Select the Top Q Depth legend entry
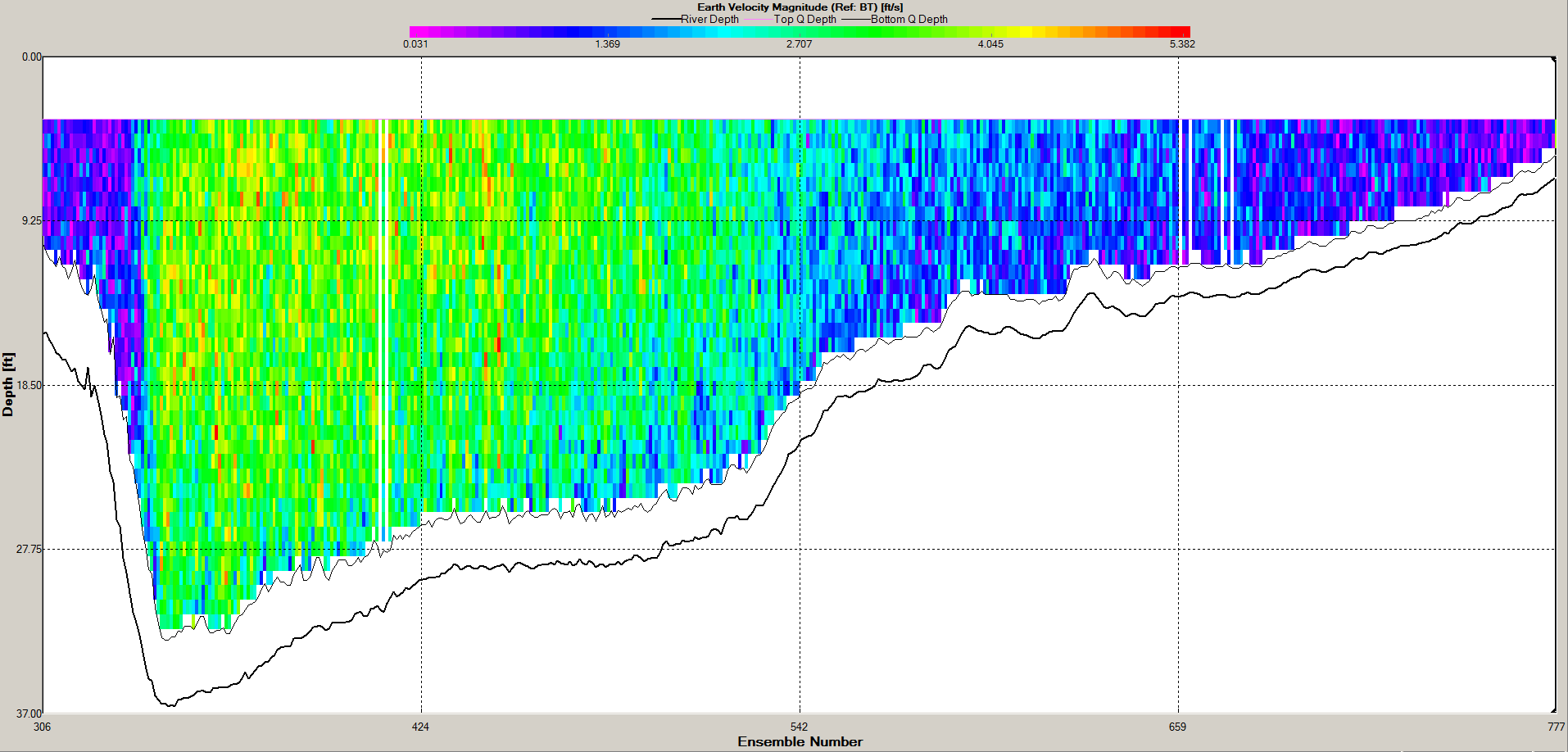 791,19
